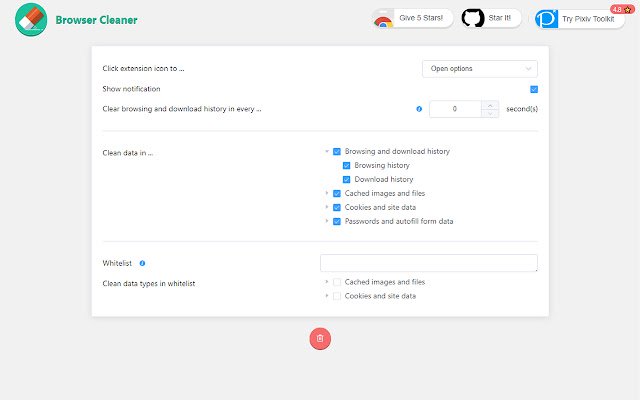Screen dimensions: 640x400
Task: Check whitelist Cached images and files box
Action: pyautogui.click(x=337, y=282)
